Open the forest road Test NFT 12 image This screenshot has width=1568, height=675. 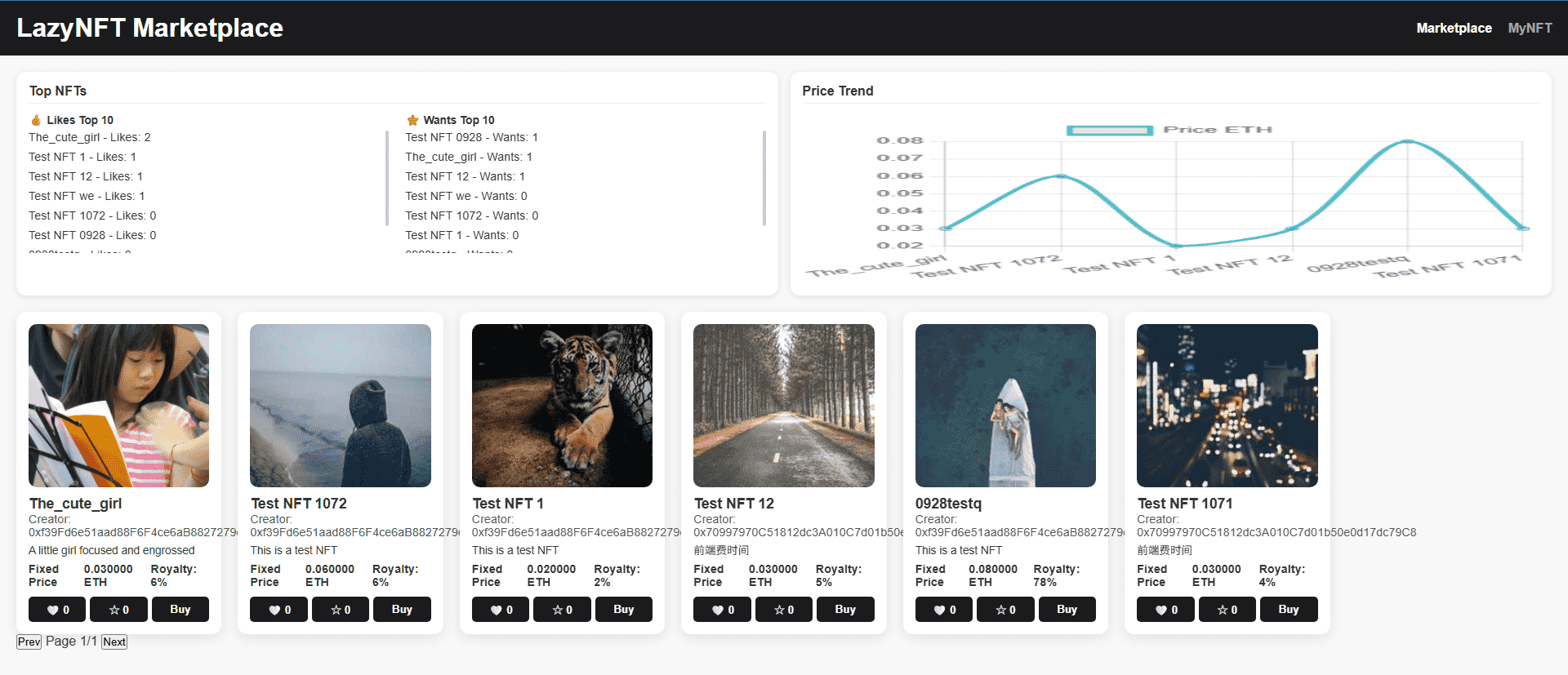pyautogui.click(x=783, y=406)
